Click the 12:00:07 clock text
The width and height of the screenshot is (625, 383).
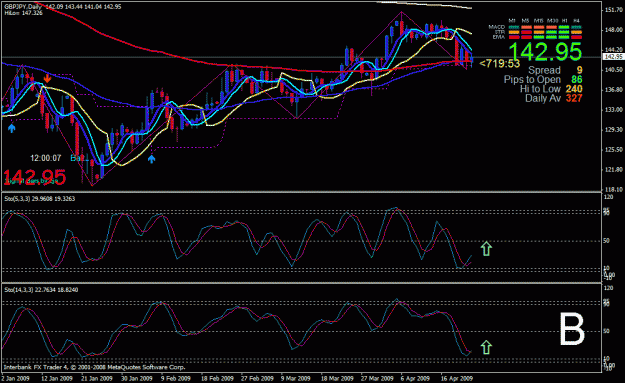pyautogui.click(x=46, y=158)
